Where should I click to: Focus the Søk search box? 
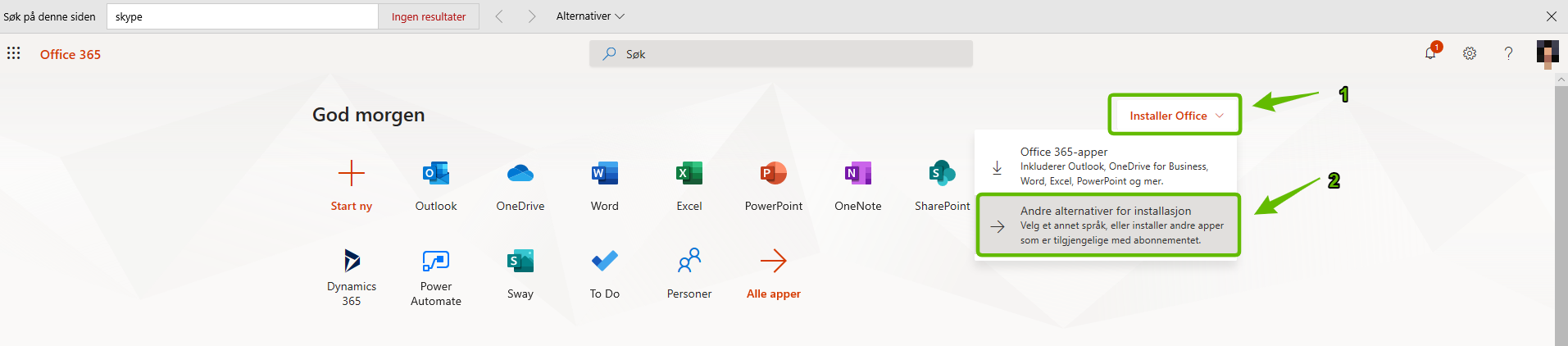(x=781, y=54)
